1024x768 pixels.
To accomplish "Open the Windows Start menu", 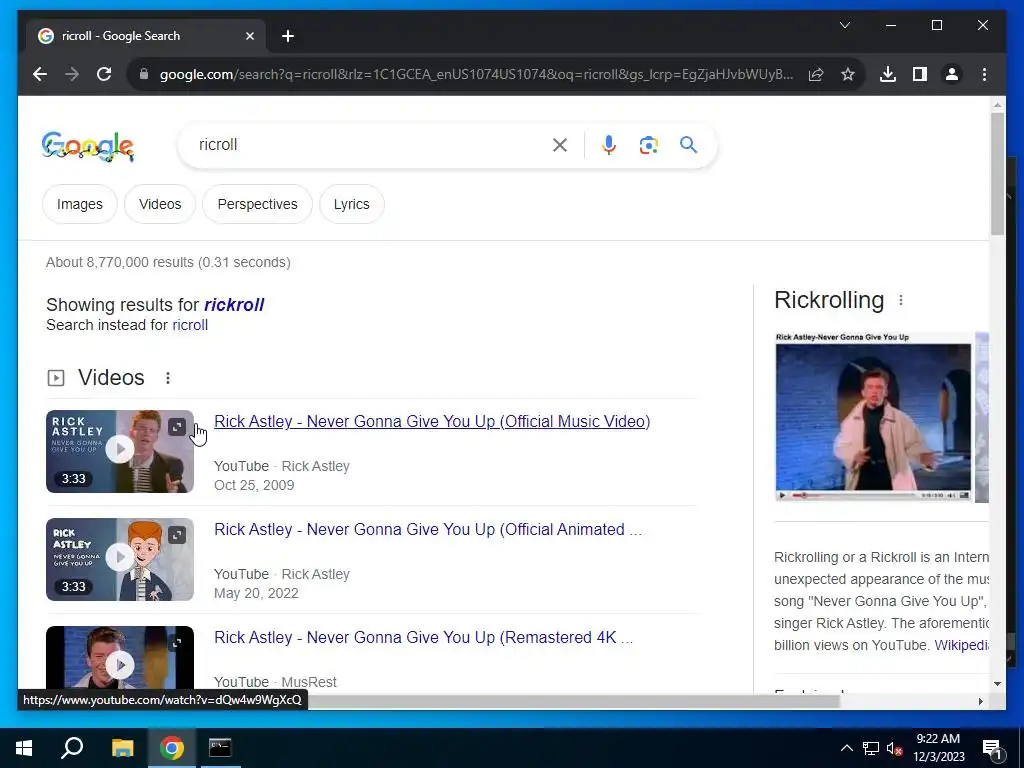I will [x=24, y=748].
